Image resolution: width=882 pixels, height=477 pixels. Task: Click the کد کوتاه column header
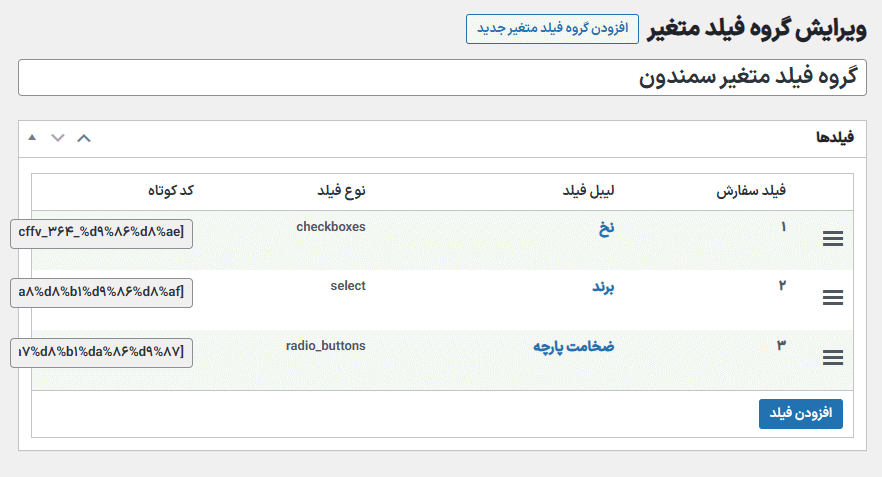point(170,191)
